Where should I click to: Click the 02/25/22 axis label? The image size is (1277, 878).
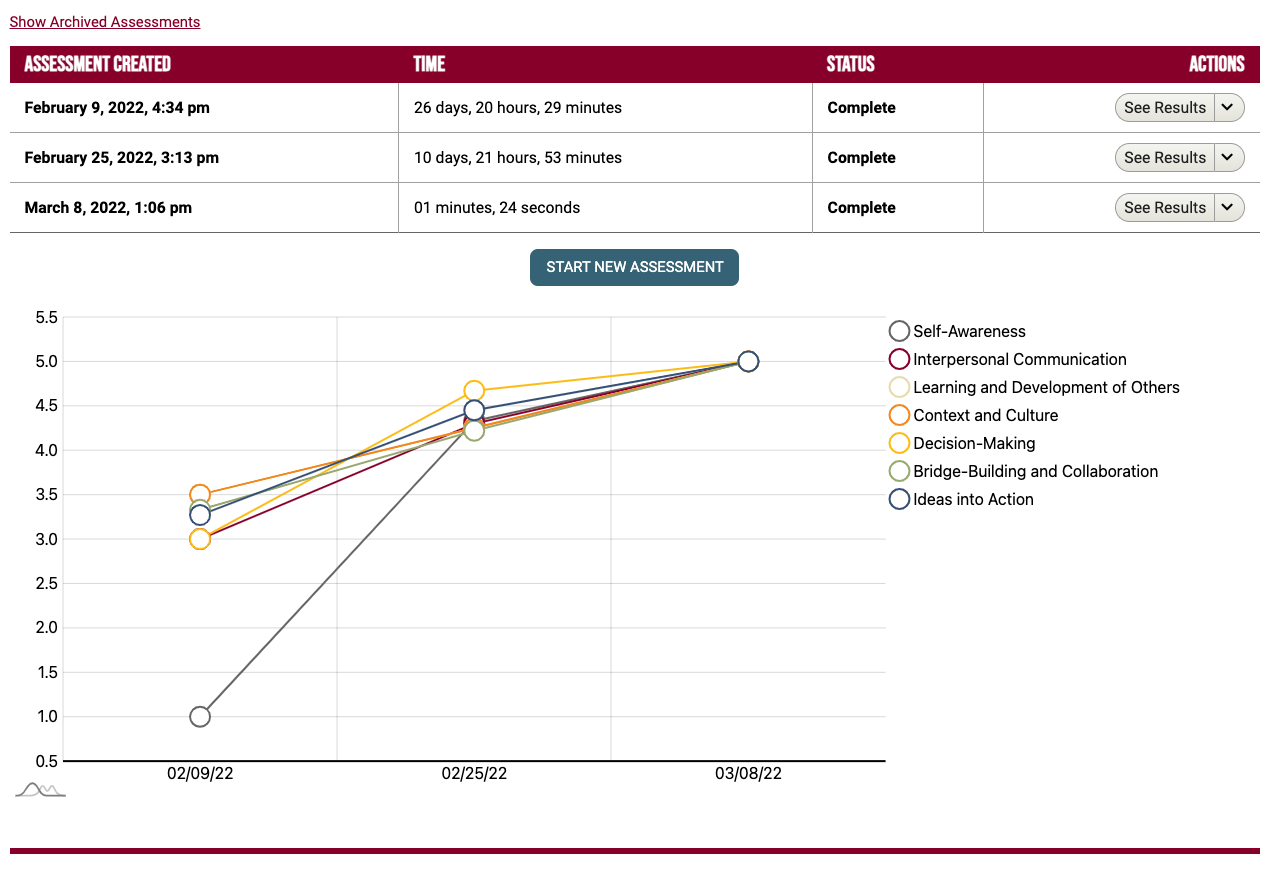pyautogui.click(x=474, y=773)
